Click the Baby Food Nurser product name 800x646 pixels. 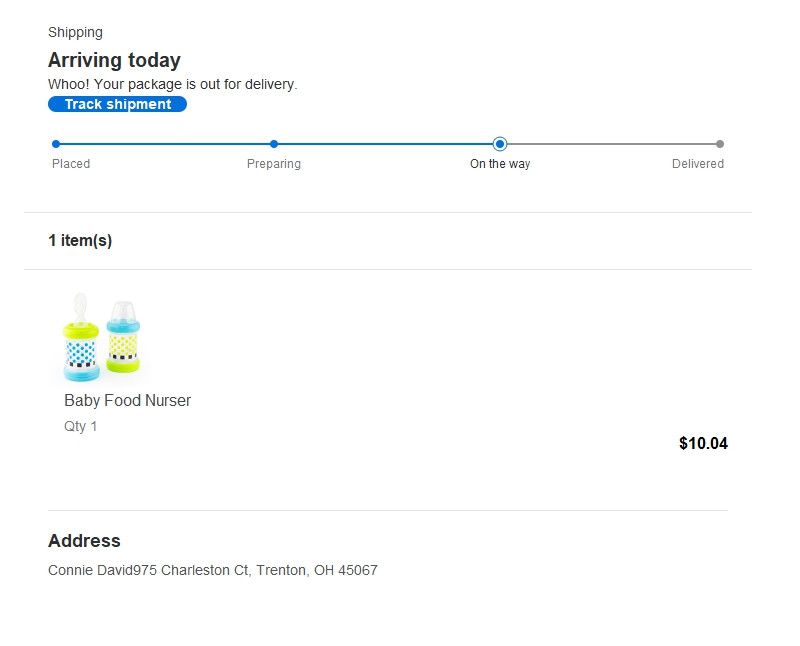[x=127, y=401]
